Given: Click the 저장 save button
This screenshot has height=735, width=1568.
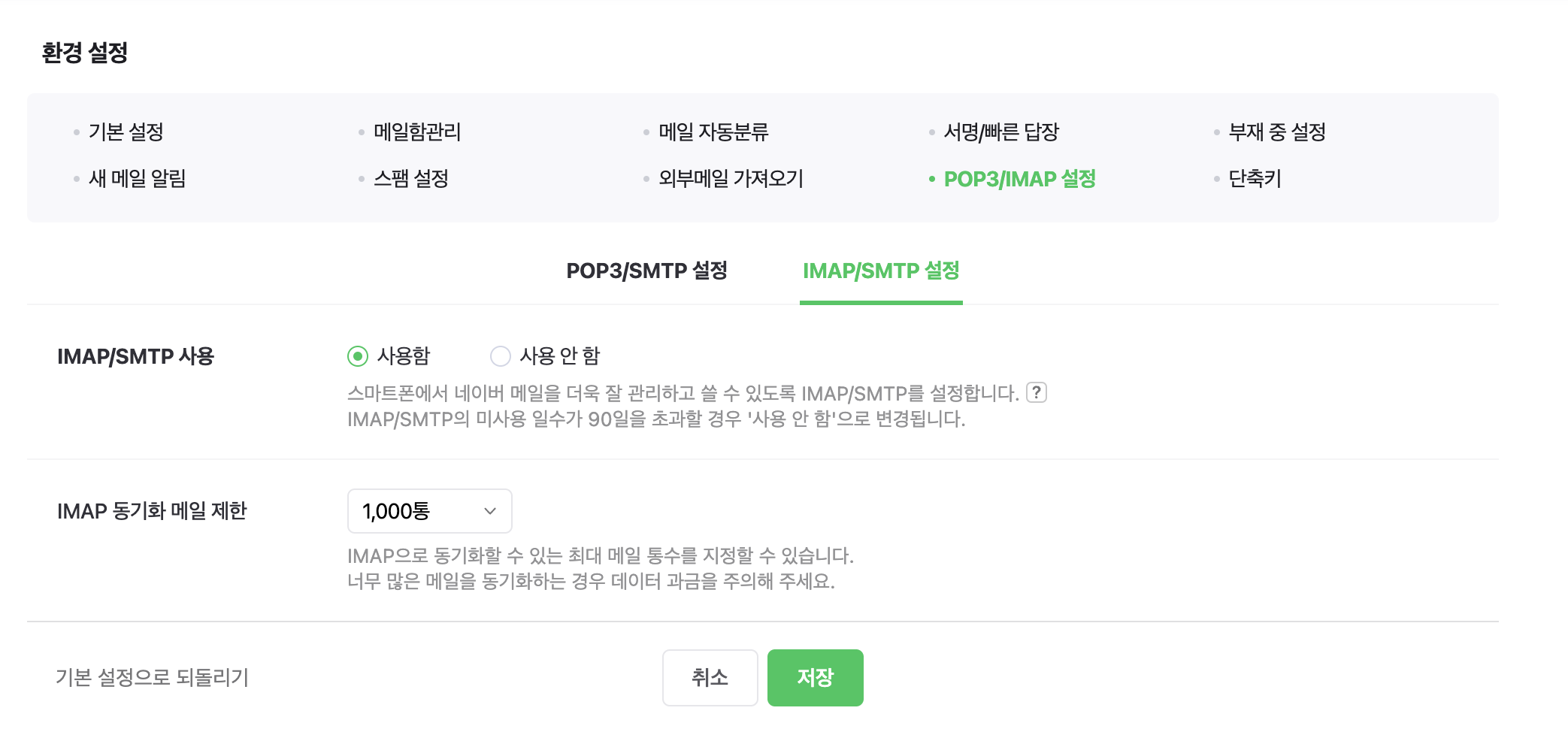Looking at the screenshot, I should tap(815, 678).
